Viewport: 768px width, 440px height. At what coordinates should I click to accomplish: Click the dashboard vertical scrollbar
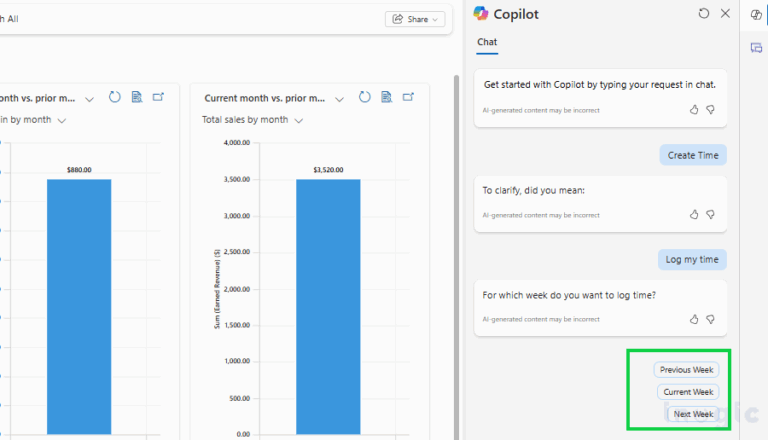[456, 257]
